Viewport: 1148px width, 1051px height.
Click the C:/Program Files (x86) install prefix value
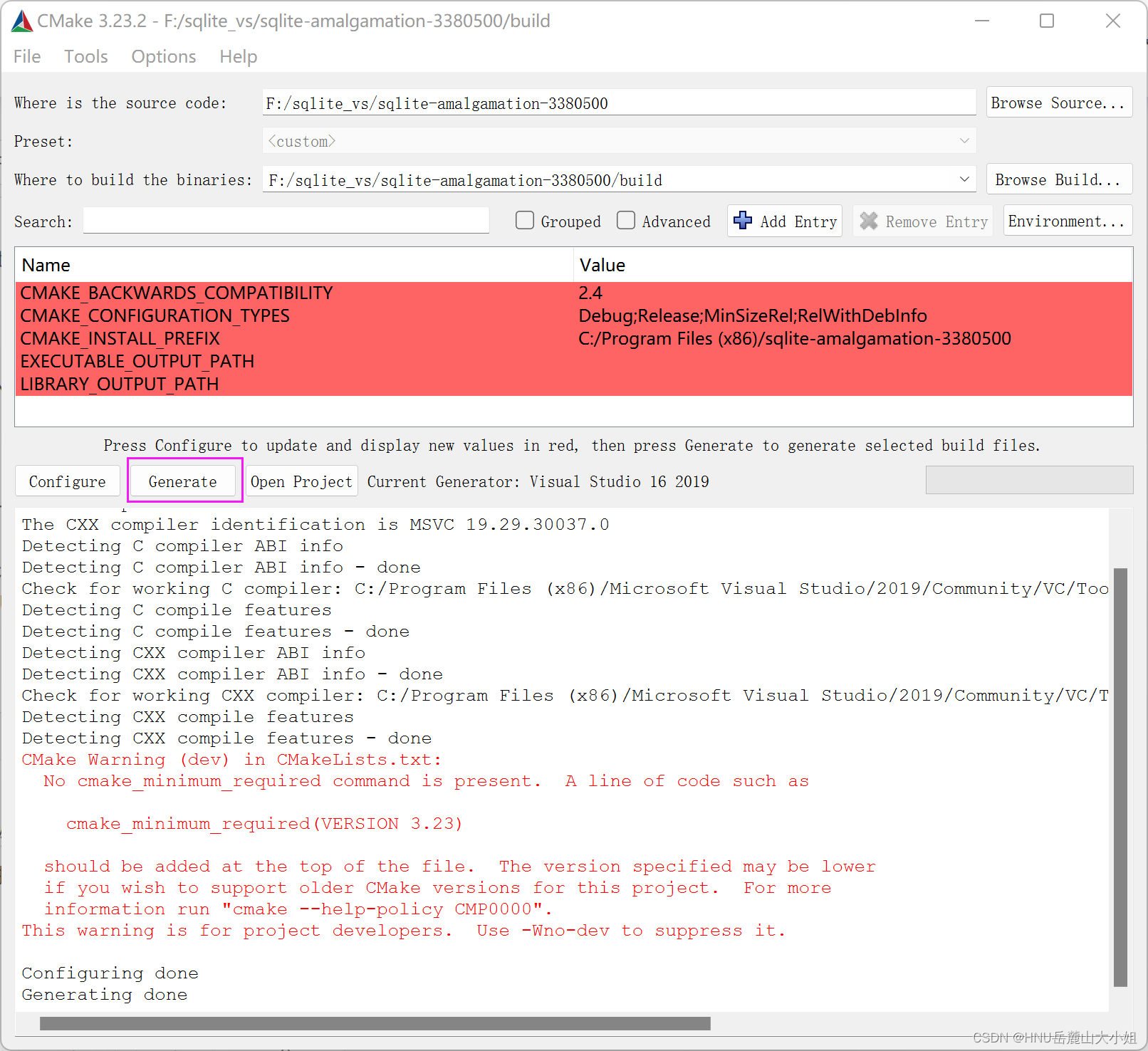point(795,338)
